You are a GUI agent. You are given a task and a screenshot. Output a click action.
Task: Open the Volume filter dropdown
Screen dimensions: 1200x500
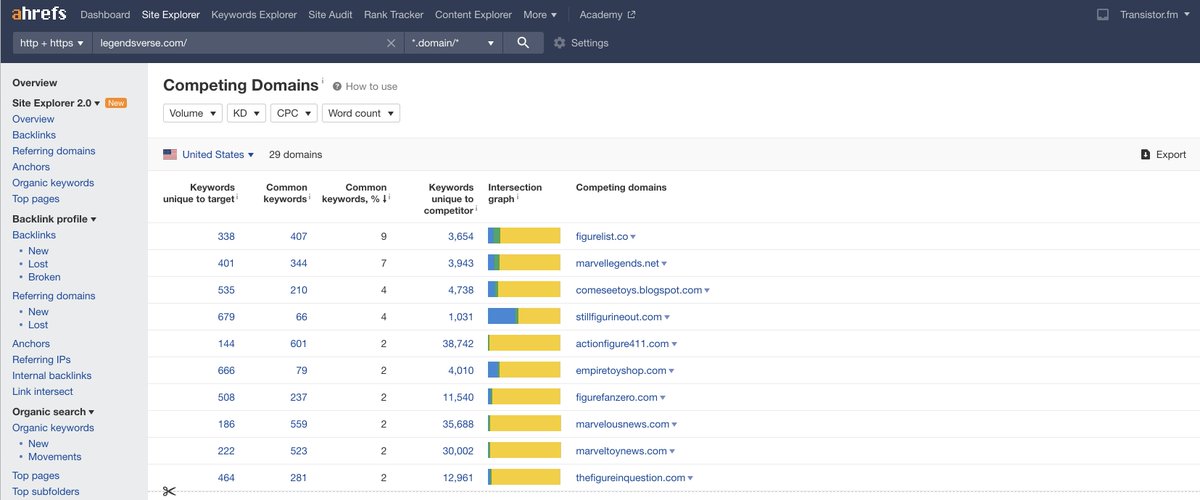[x=193, y=113]
